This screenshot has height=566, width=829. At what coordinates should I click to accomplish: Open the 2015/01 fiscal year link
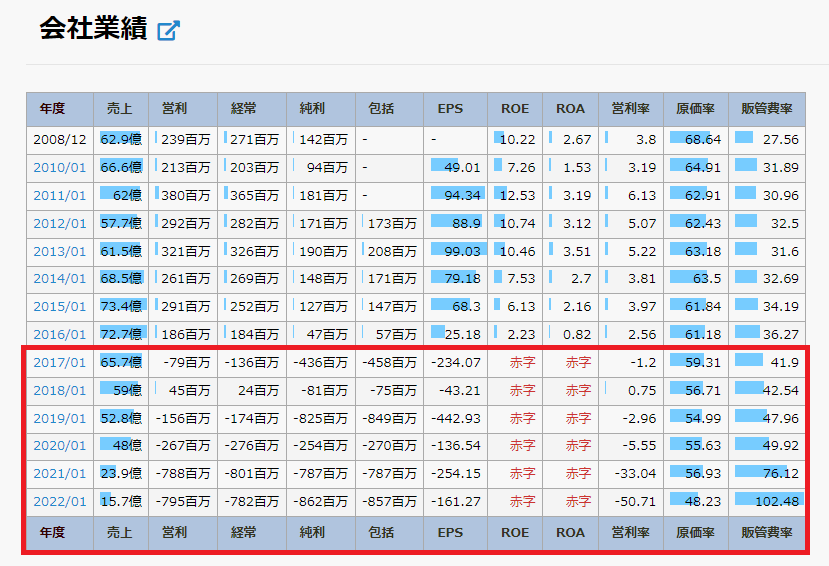click(59, 307)
